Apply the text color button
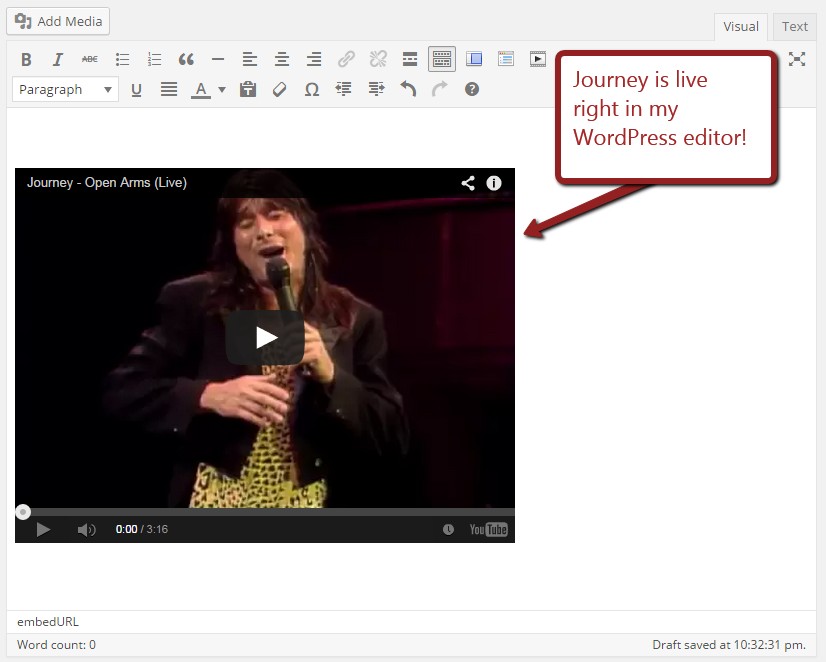826x662 pixels. click(201, 90)
